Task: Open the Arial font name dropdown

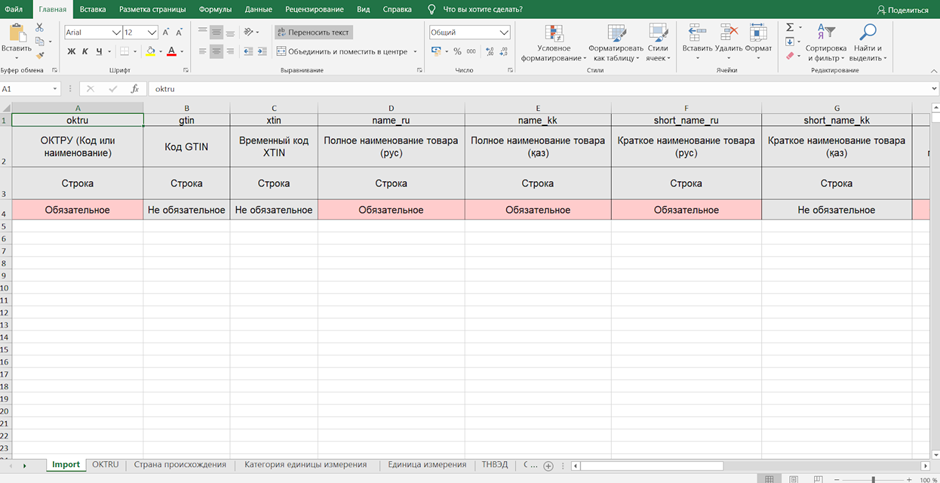Action: click(x=116, y=32)
